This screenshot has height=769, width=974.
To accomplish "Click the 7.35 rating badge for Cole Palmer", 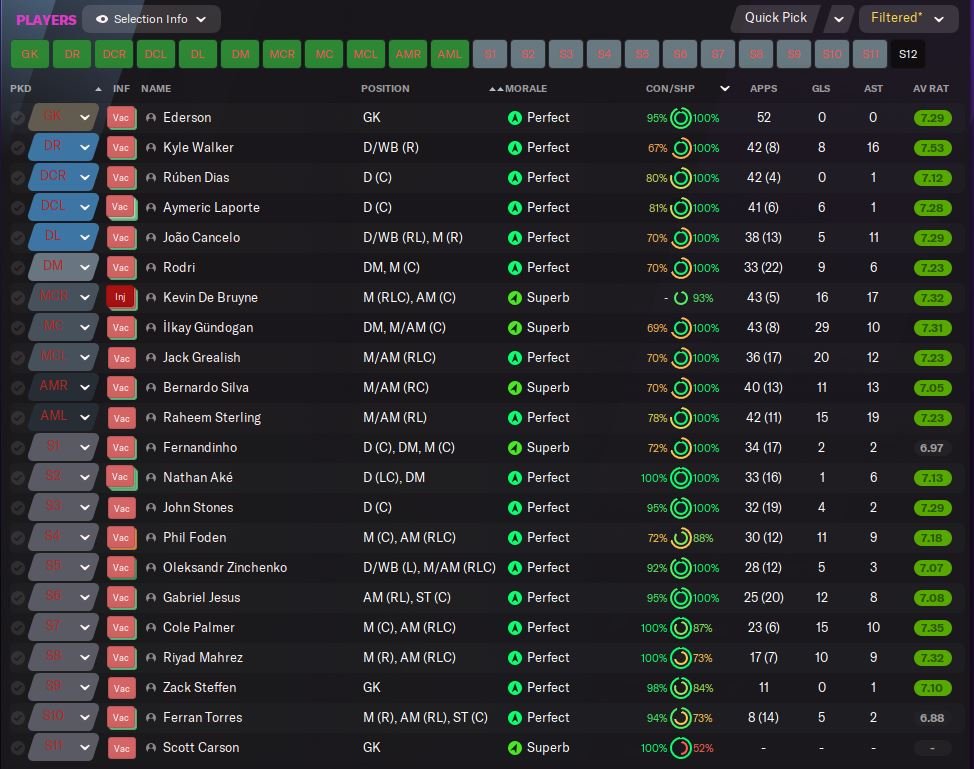I will point(932,628).
